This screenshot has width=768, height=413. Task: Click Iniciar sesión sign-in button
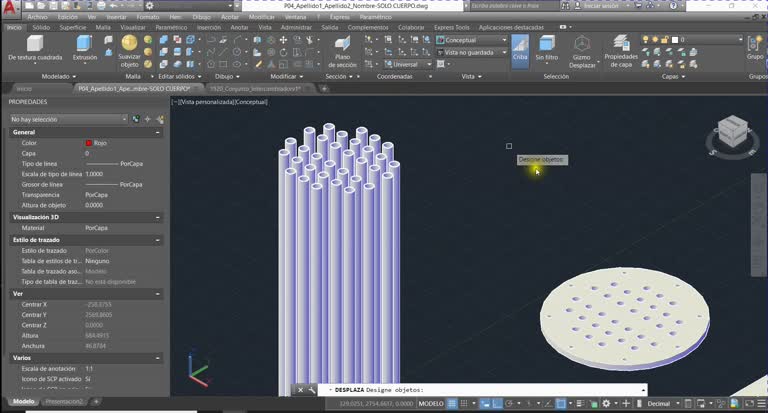[x=600, y=6]
